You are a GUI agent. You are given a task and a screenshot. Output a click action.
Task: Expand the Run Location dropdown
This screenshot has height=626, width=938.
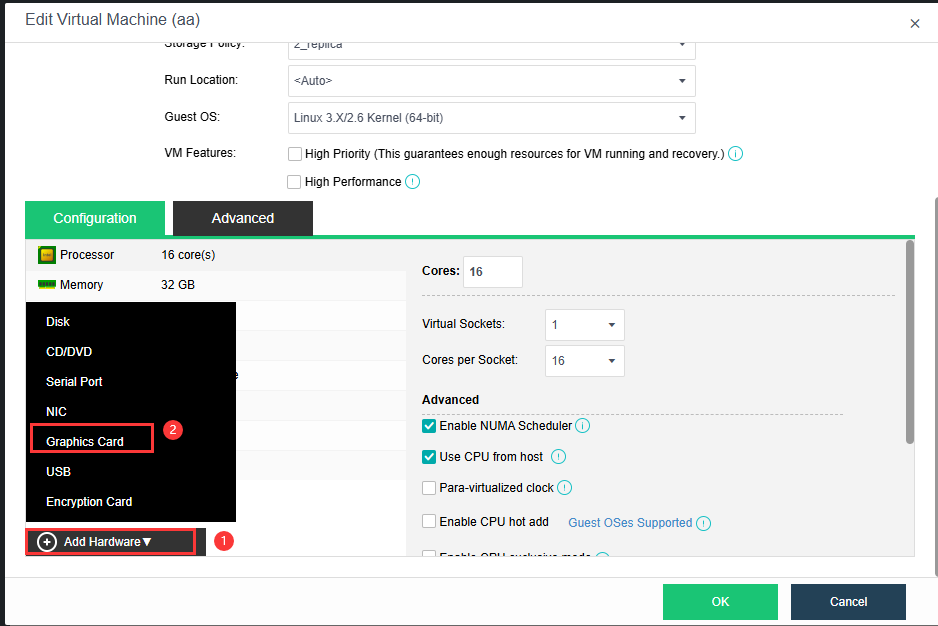[x=491, y=81]
